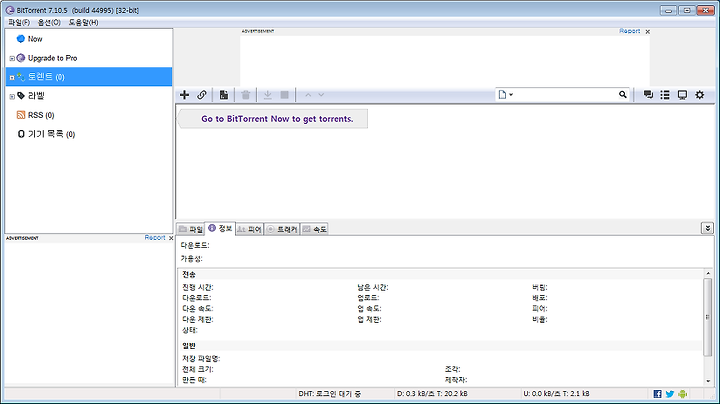Collapse the detail pane with double-chevron button
Screen dimensions: 720x404
707,228
